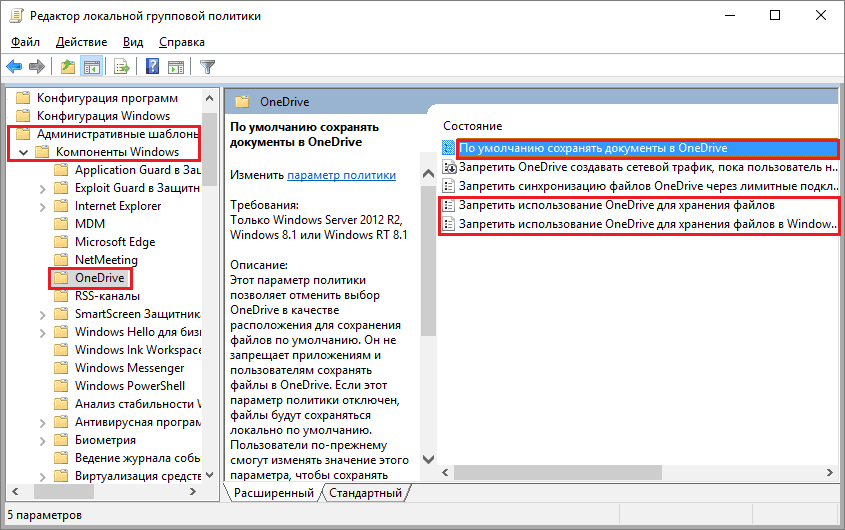Click the policy icon of 'По умолчанию сохранять документы'

point(448,148)
